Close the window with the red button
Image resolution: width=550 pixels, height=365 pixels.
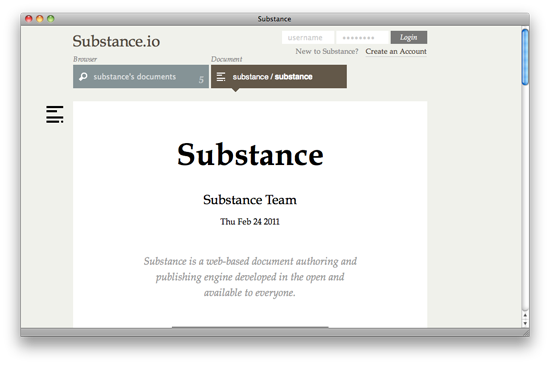(29, 19)
